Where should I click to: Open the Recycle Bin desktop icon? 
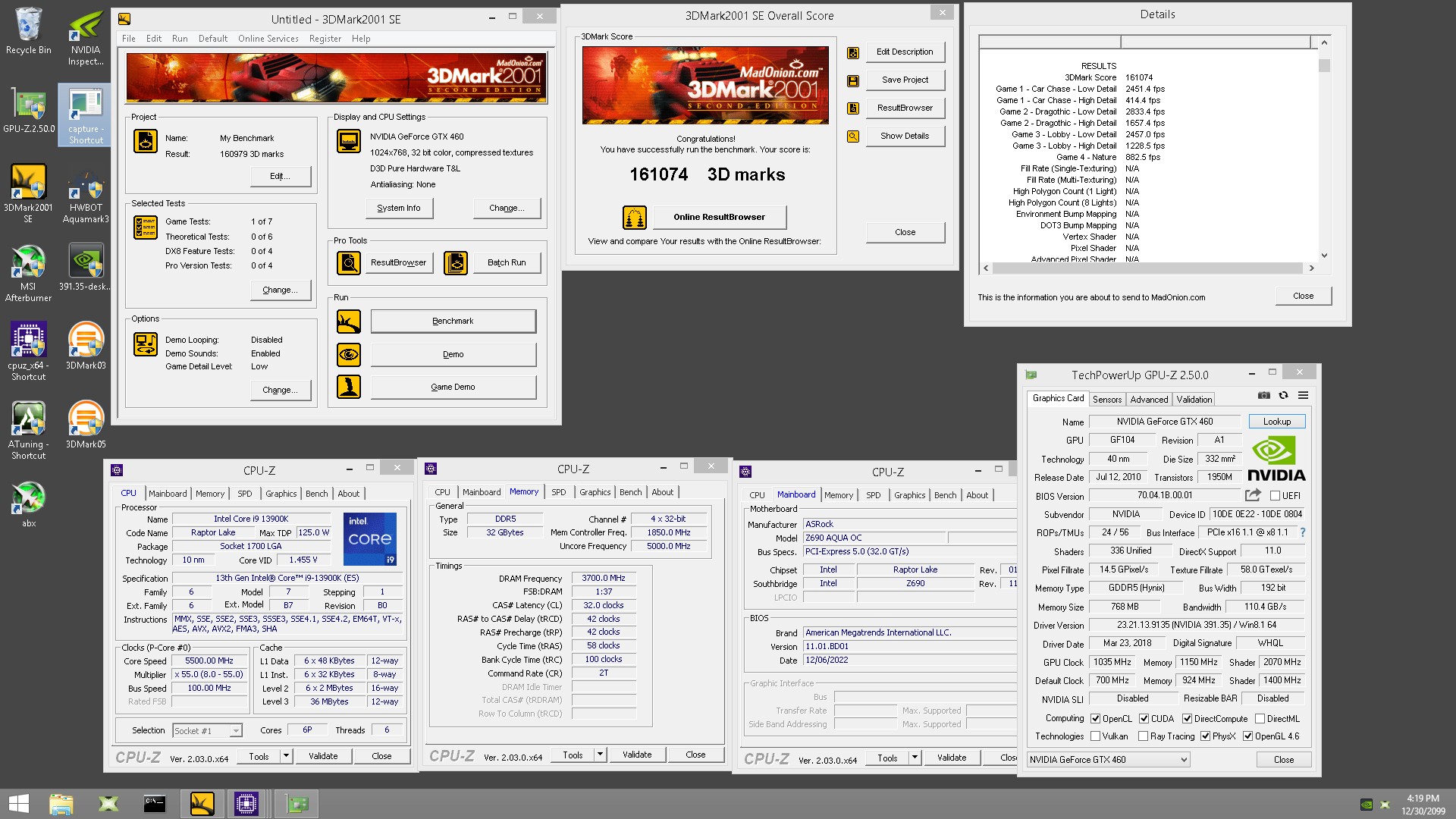(28, 31)
